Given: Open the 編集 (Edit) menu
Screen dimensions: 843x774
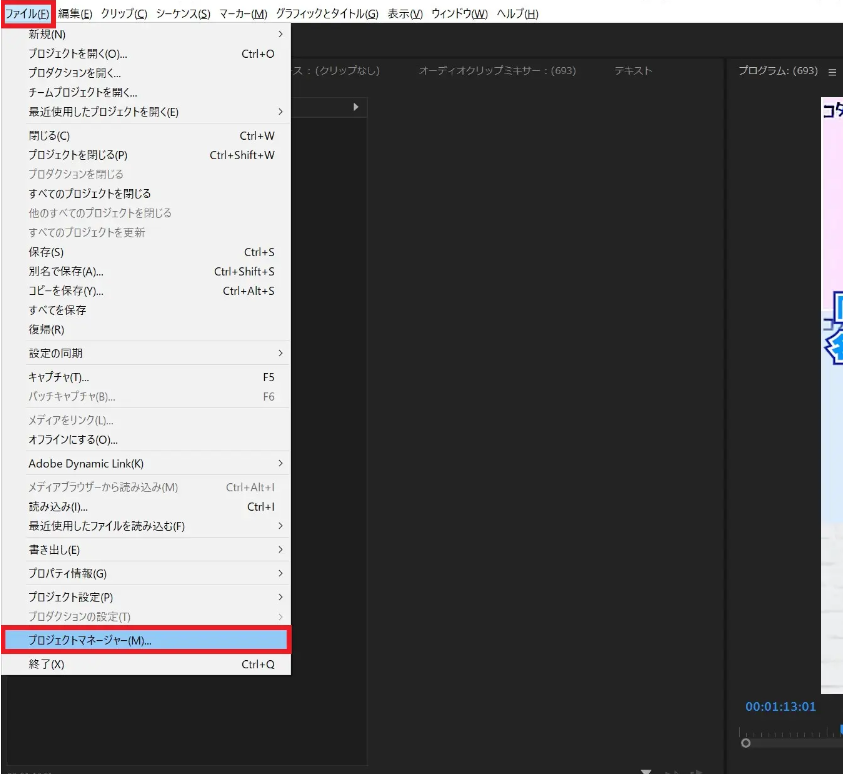Looking at the screenshot, I should tap(71, 14).
